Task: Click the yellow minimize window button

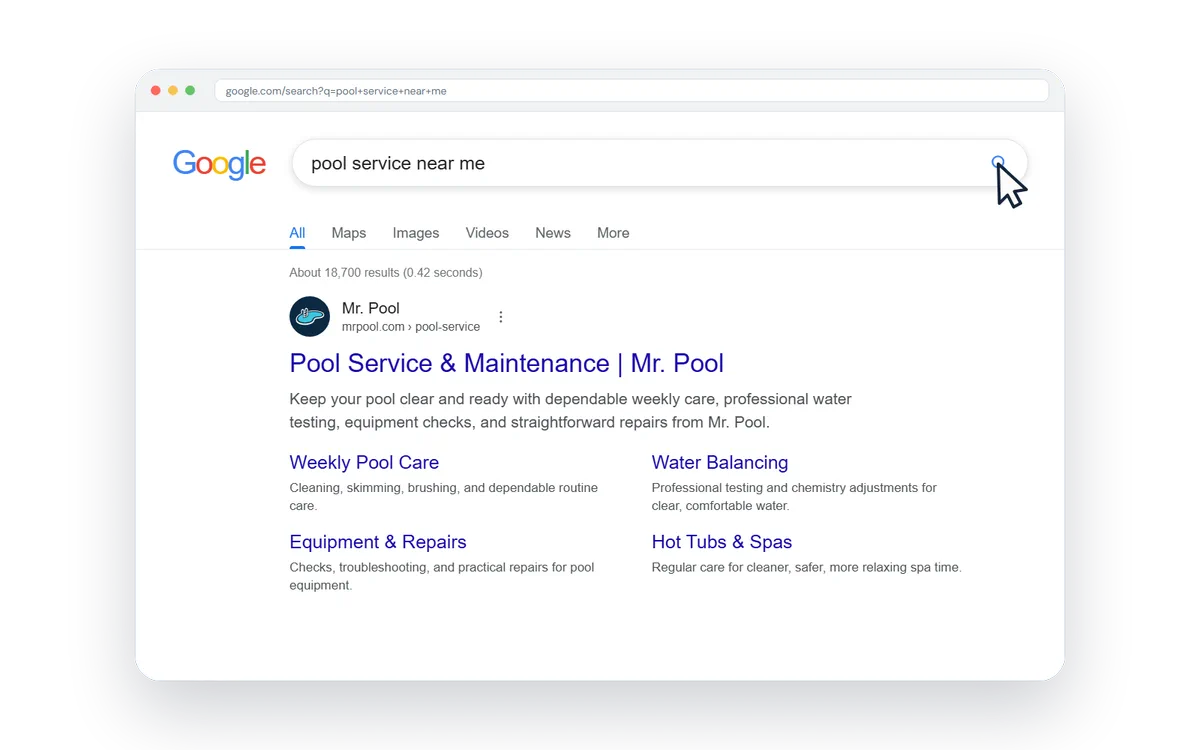Action: tap(173, 91)
